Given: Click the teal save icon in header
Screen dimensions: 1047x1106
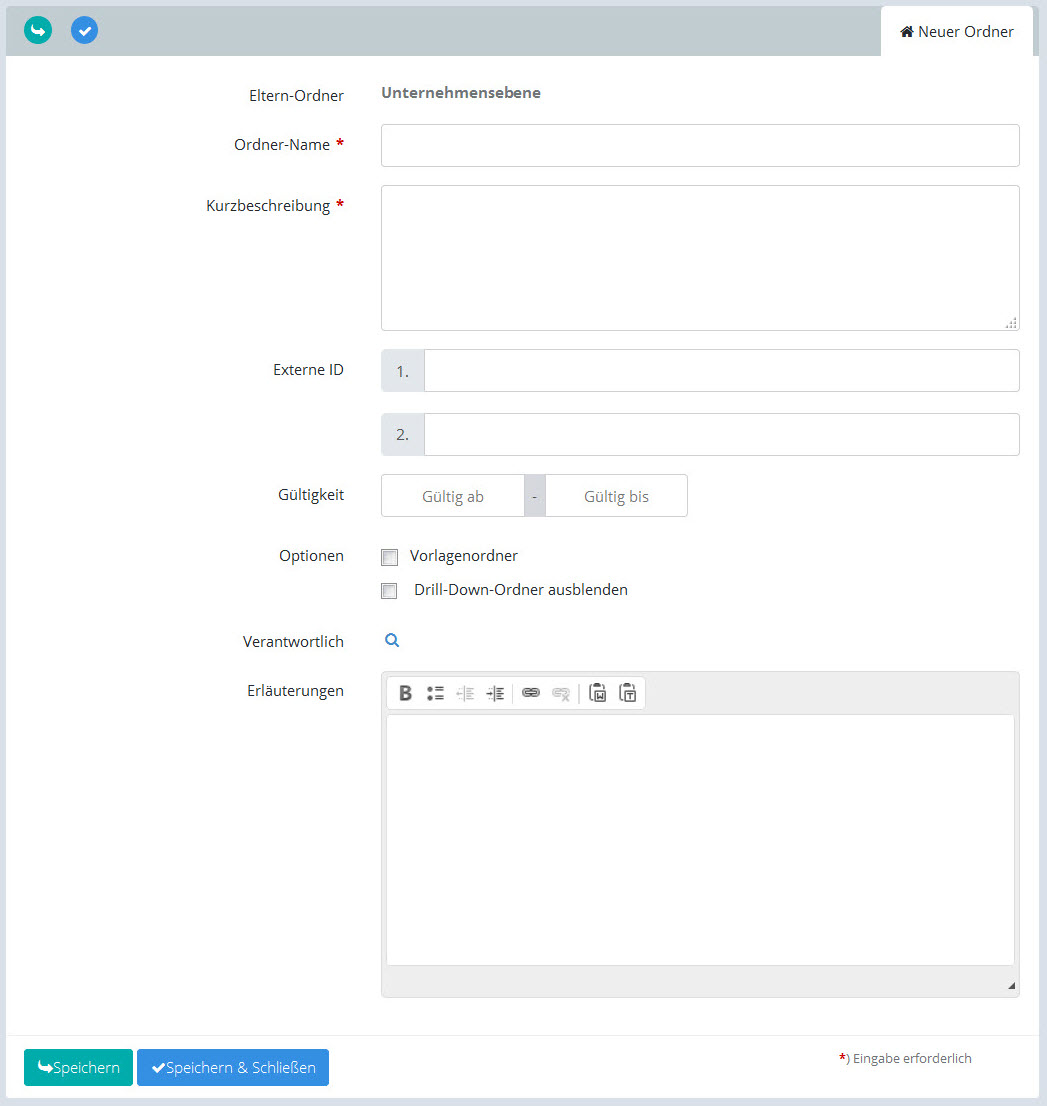Looking at the screenshot, I should click(38, 31).
